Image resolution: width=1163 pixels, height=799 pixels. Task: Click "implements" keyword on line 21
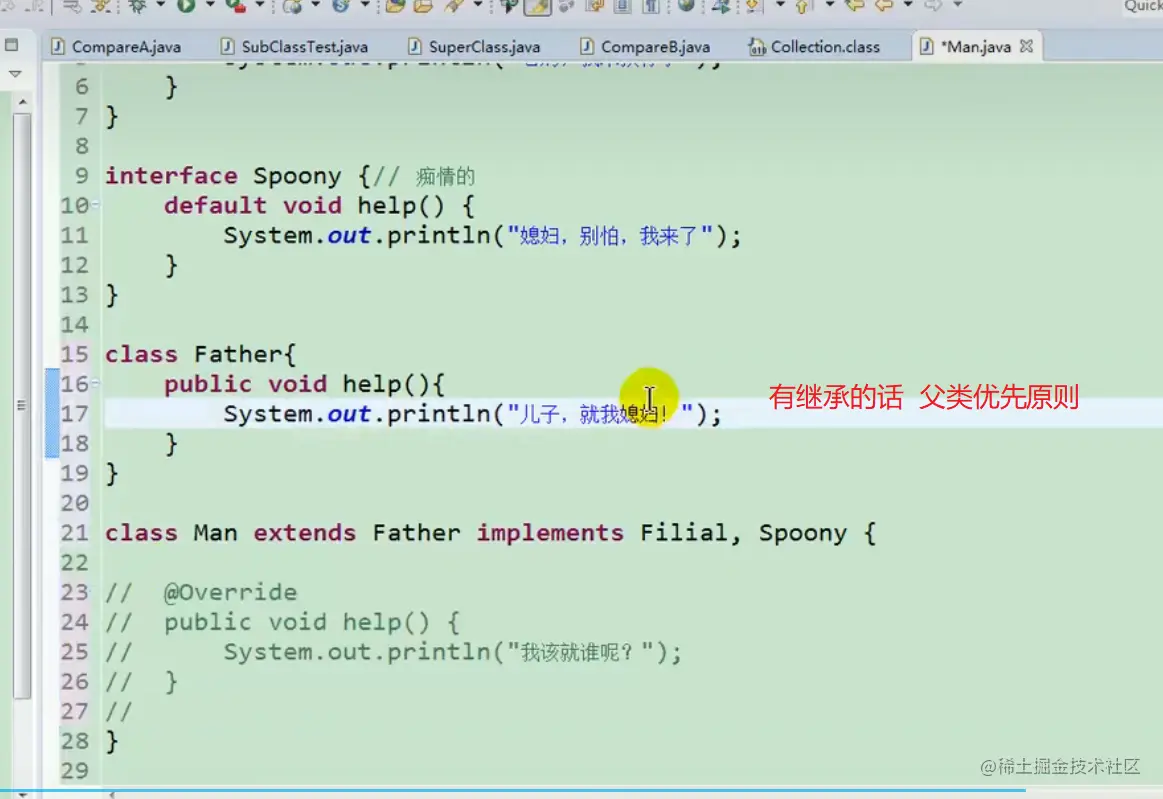click(x=550, y=533)
